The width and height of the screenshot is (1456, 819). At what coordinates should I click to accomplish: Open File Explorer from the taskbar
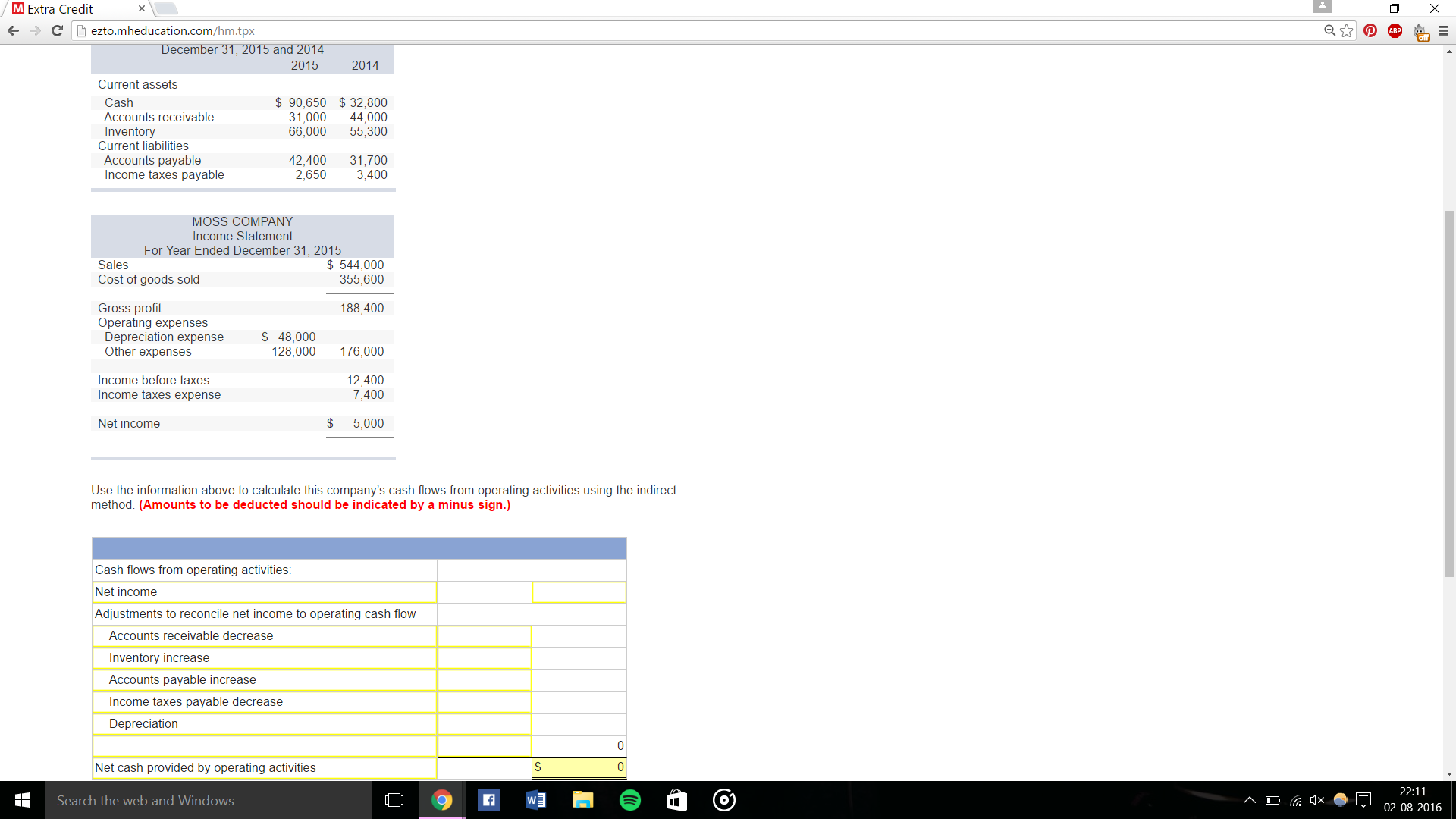tap(582, 800)
